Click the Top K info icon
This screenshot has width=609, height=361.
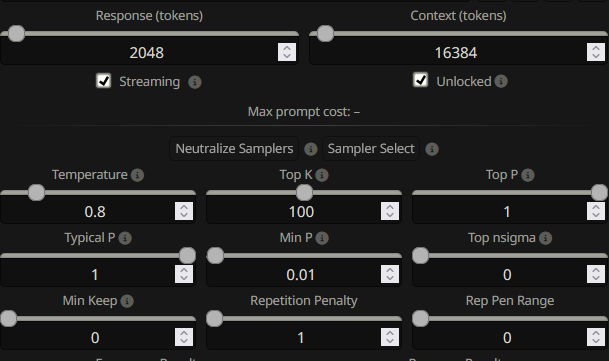322,175
